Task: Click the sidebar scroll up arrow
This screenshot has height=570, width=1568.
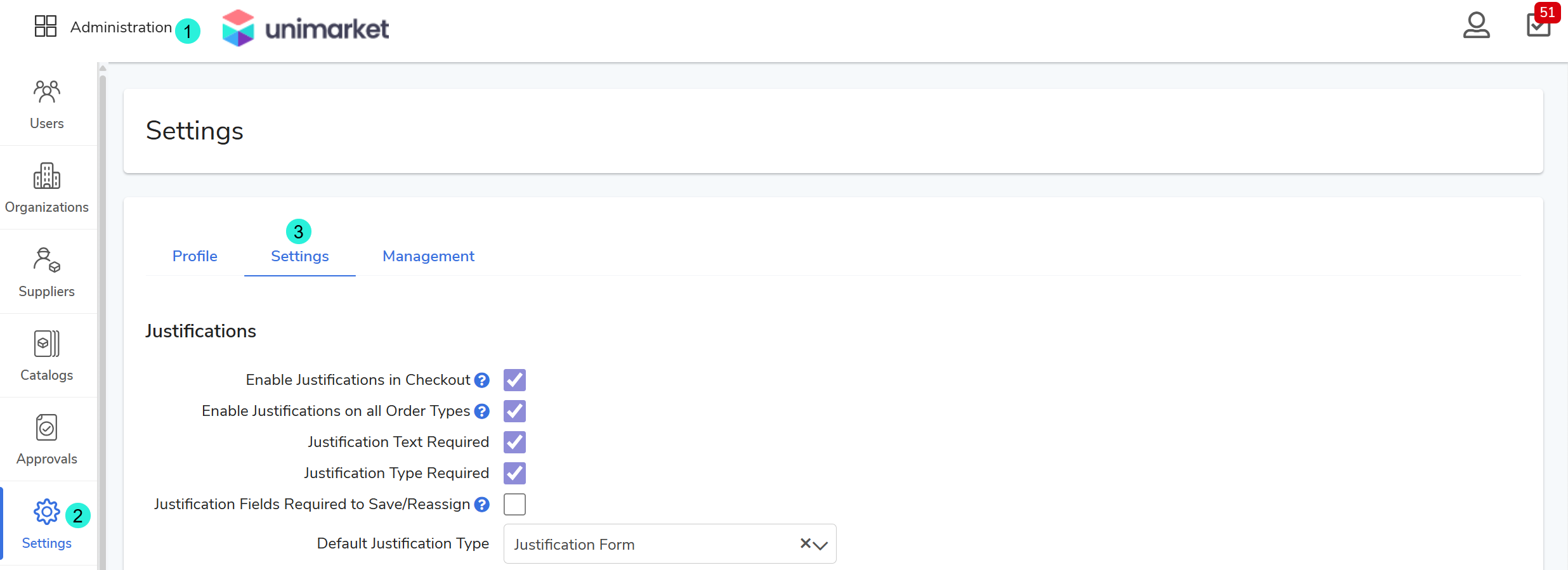Action: [x=103, y=68]
